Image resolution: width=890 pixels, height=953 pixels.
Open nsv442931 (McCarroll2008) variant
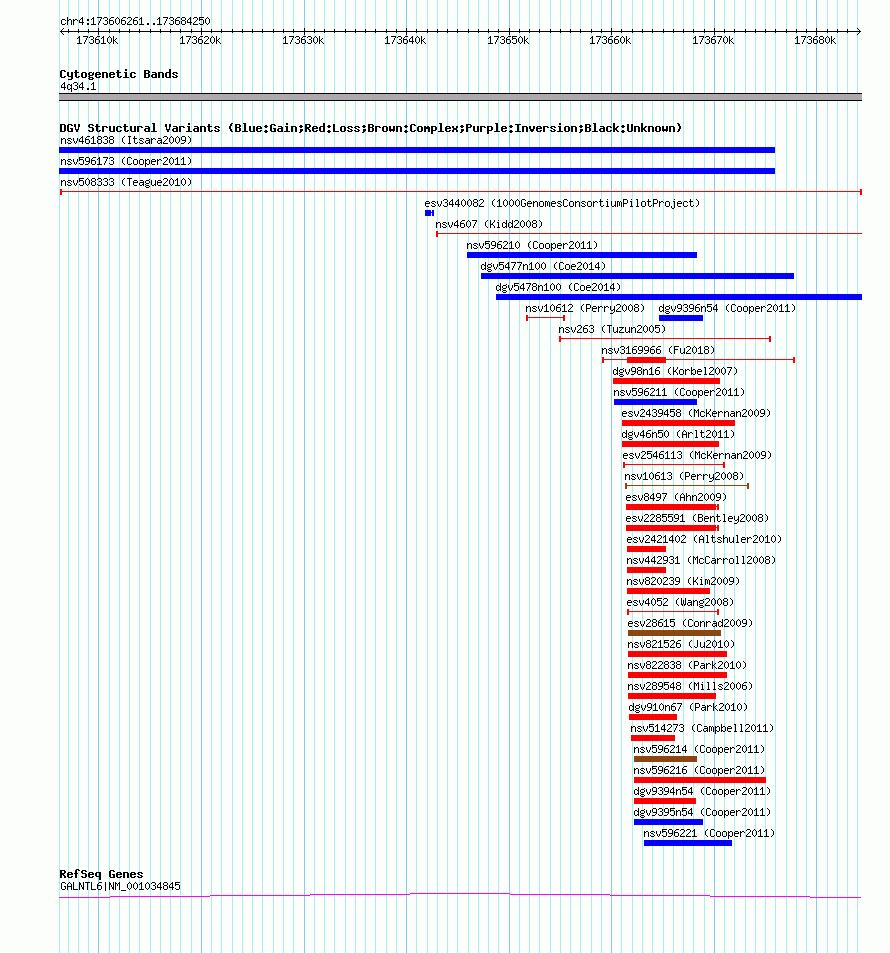(x=702, y=560)
